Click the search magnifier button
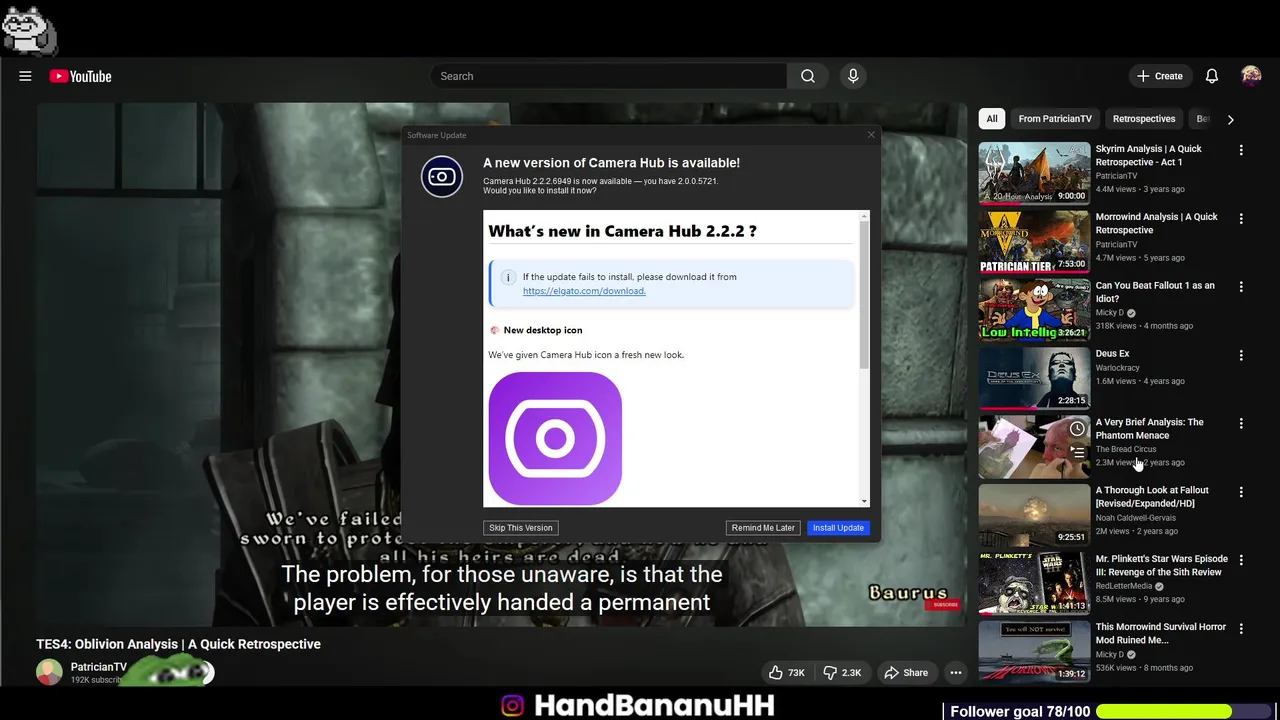 pos(808,76)
